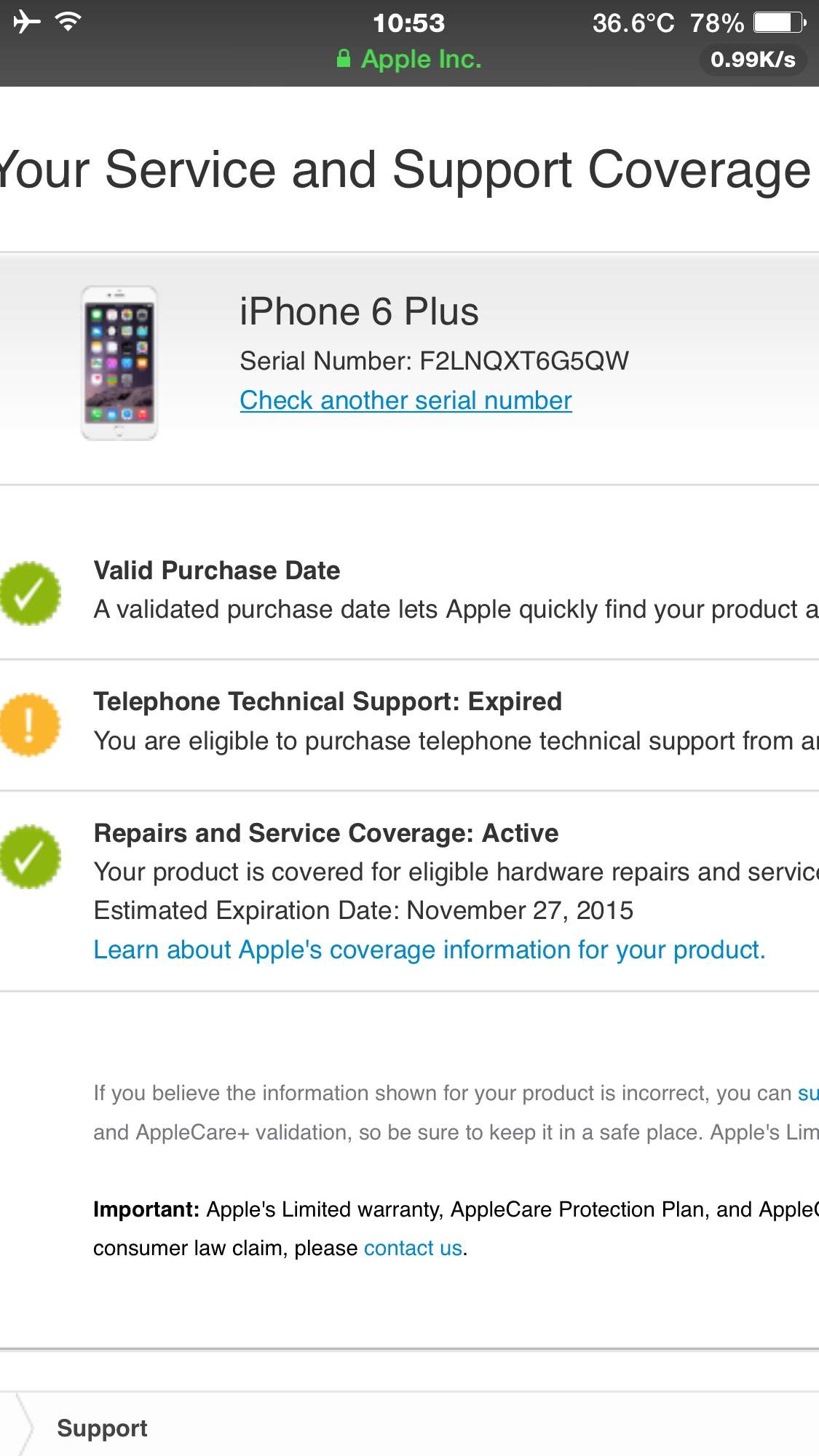Tap the green checkmark beside Repairs and Service Coverage
The image size is (819, 1456).
(30, 856)
